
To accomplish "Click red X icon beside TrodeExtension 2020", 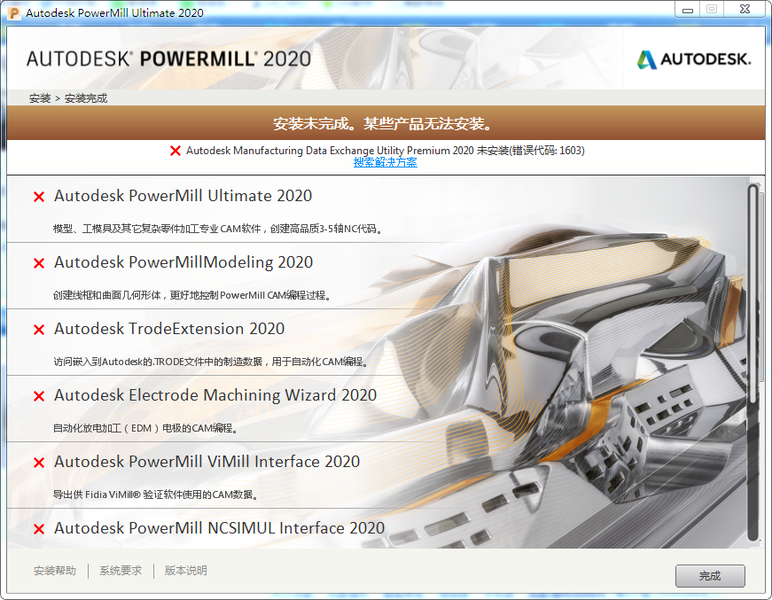I will [x=39, y=330].
